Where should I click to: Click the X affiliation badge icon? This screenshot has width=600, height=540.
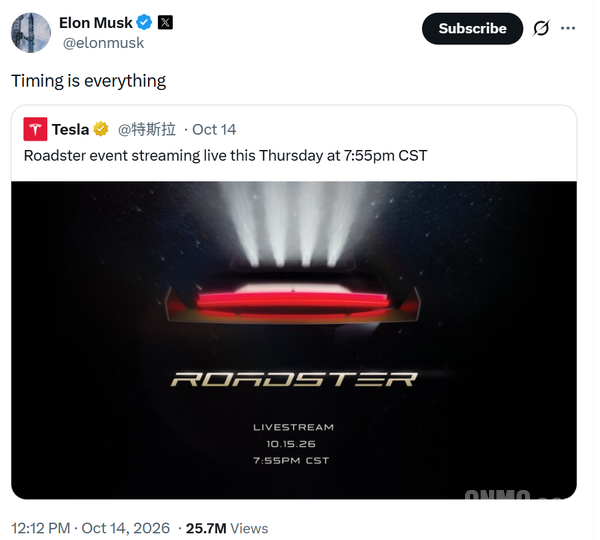(x=165, y=23)
